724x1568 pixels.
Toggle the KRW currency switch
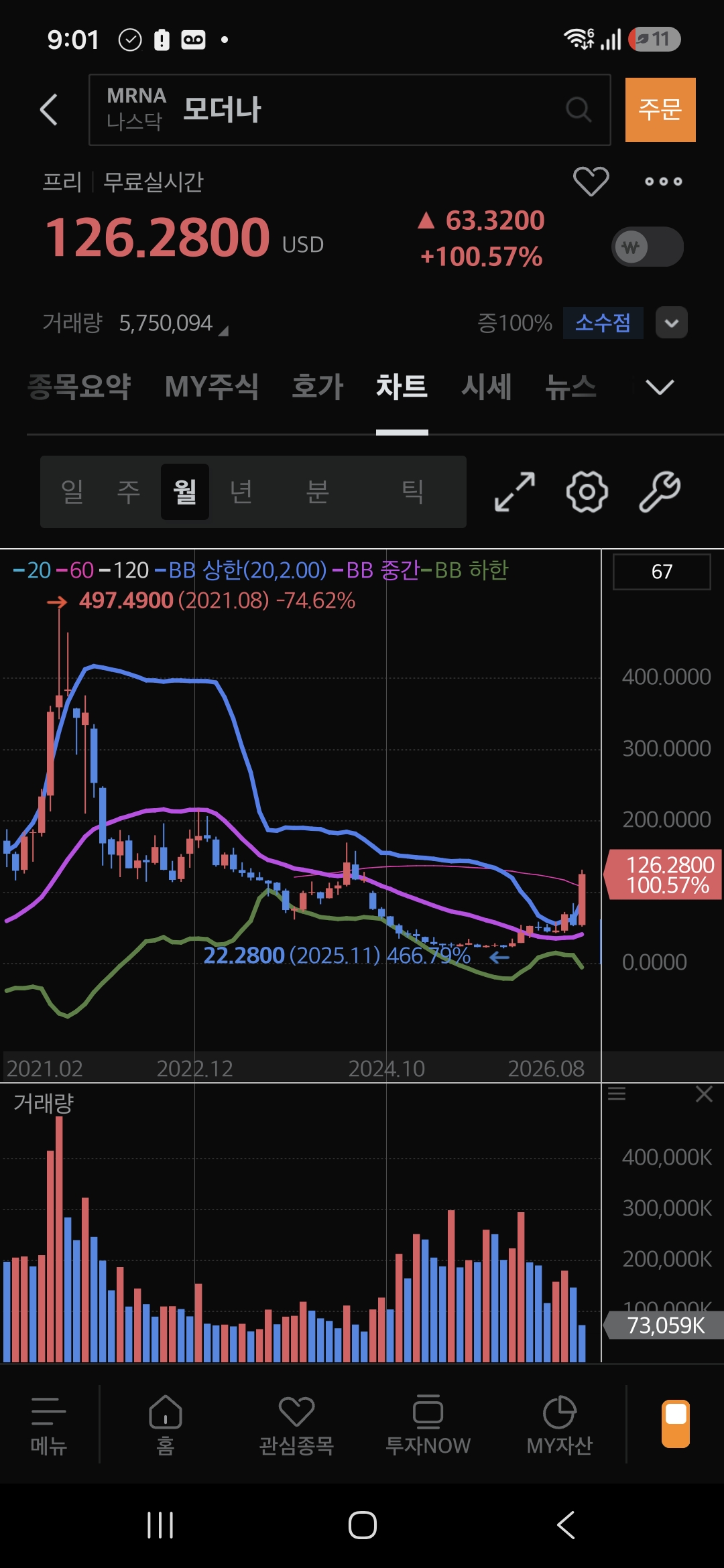pyautogui.click(x=648, y=247)
